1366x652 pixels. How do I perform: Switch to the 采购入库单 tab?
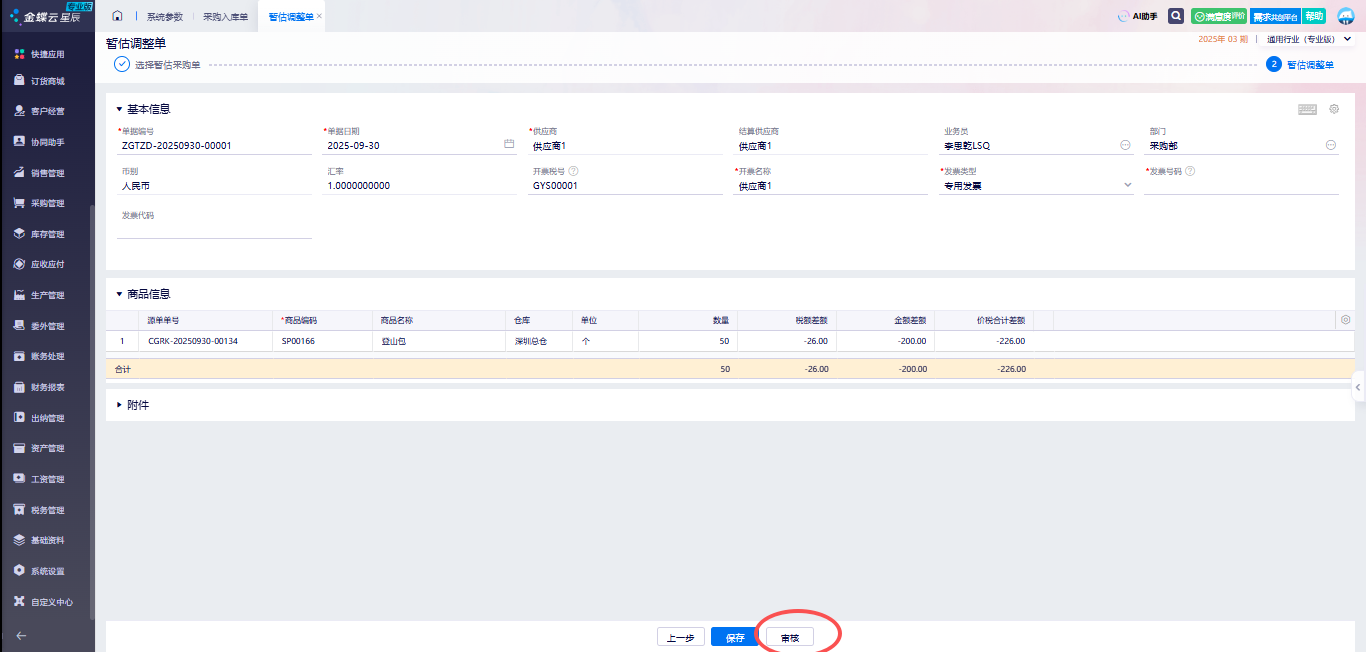point(225,17)
